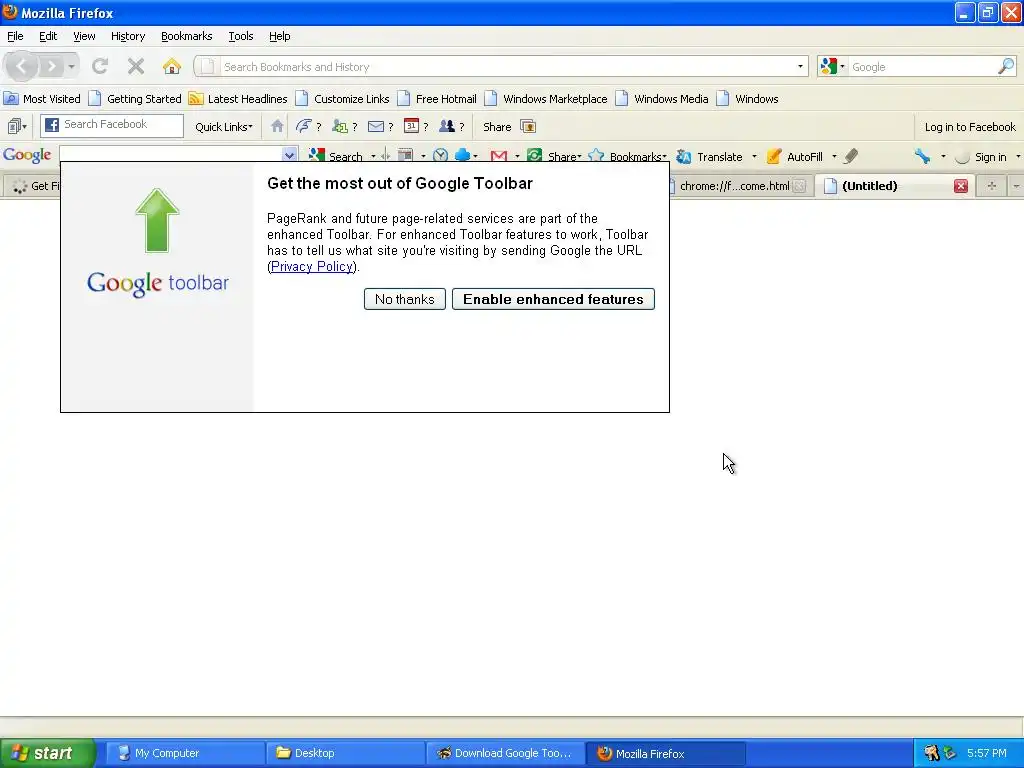
Task: Open the Privacy Policy link
Action: (312, 266)
